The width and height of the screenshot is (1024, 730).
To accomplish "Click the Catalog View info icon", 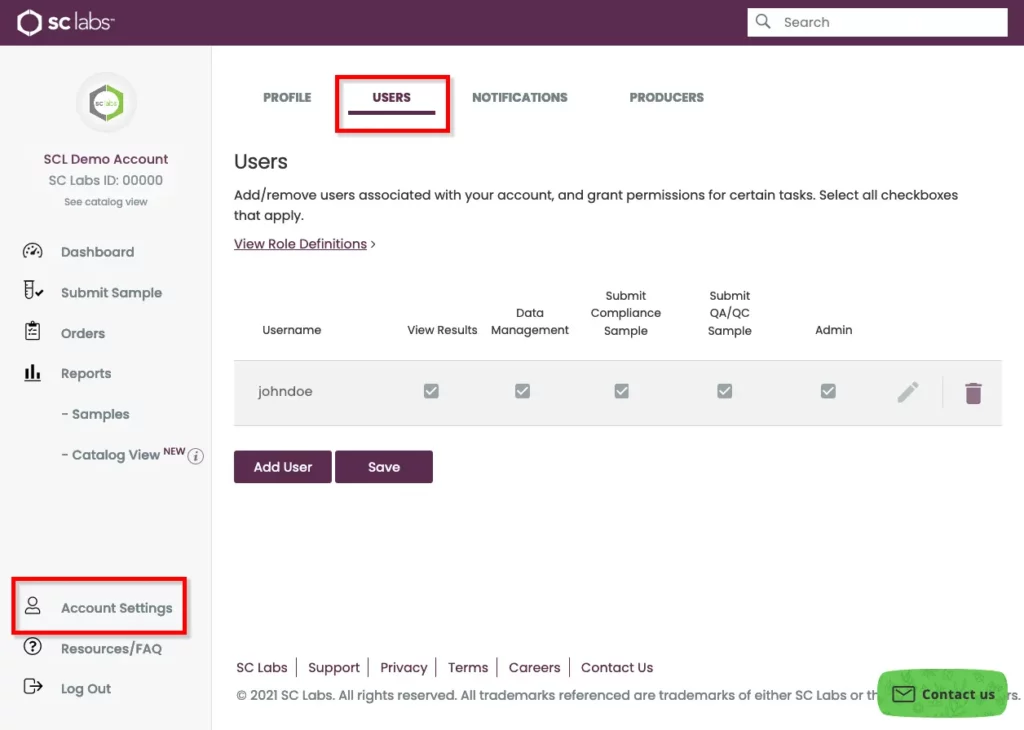I will click(x=196, y=456).
